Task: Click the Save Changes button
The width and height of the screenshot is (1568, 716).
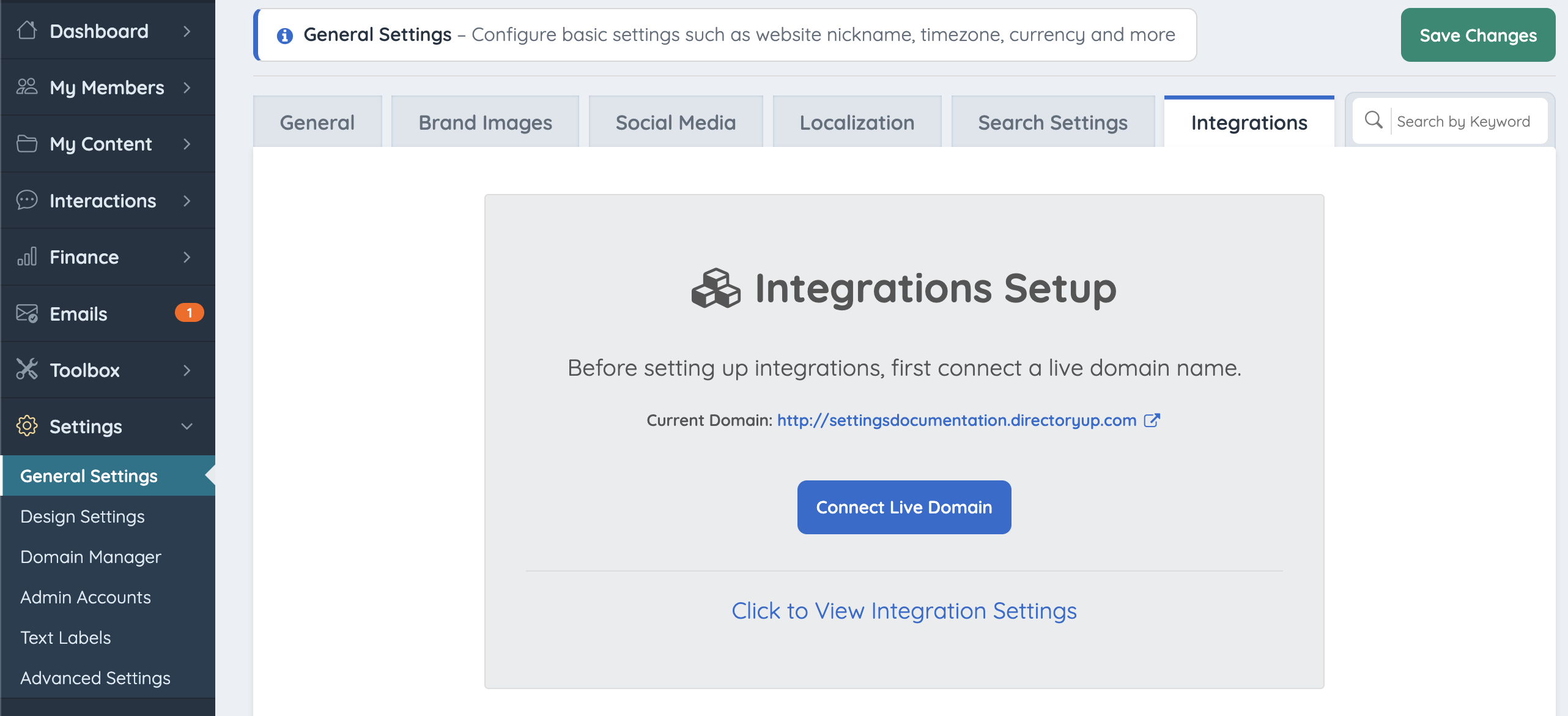Action: 1477,35
